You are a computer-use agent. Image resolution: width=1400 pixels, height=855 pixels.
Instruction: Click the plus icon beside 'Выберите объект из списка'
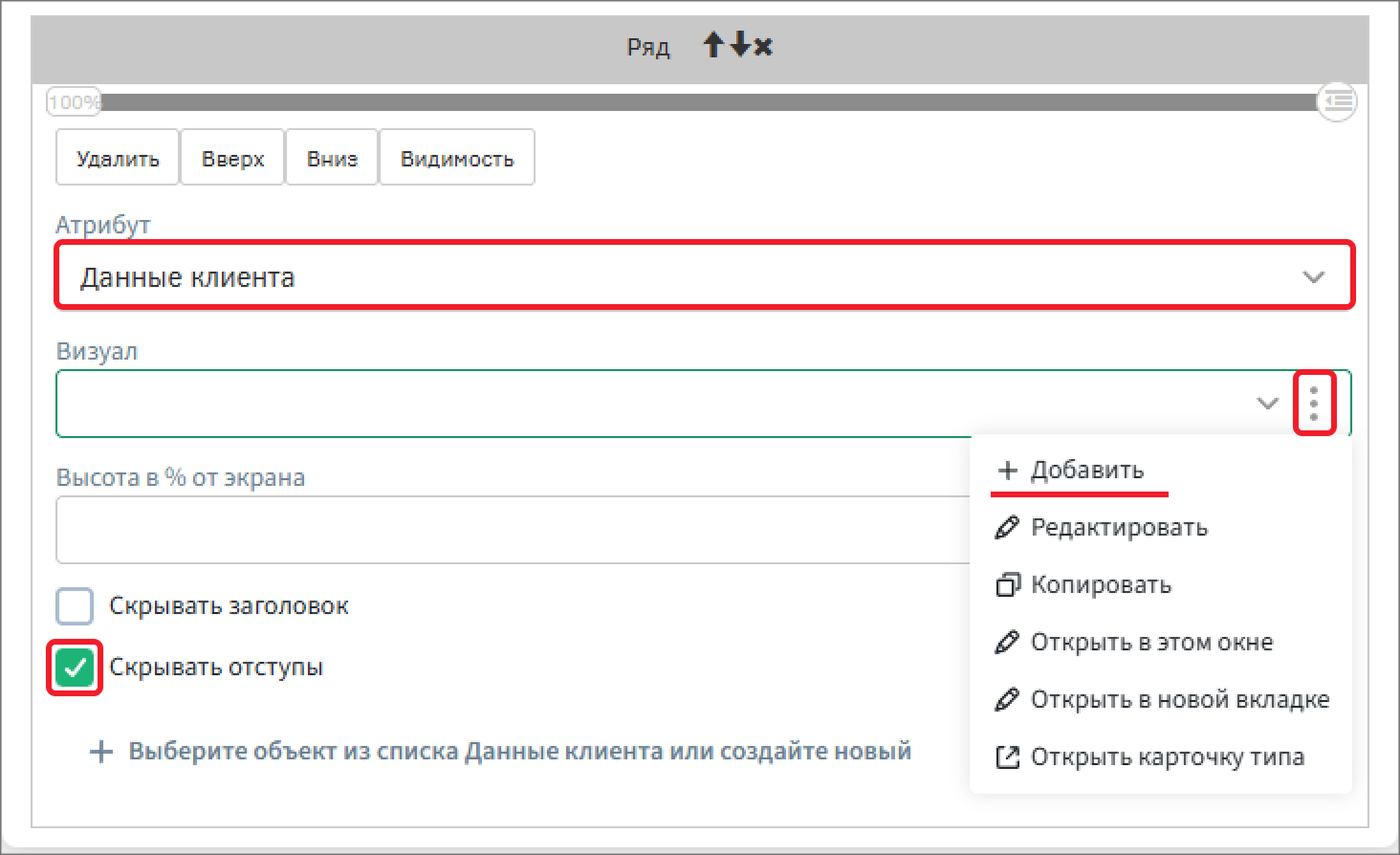pyautogui.click(x=100, y=752)
